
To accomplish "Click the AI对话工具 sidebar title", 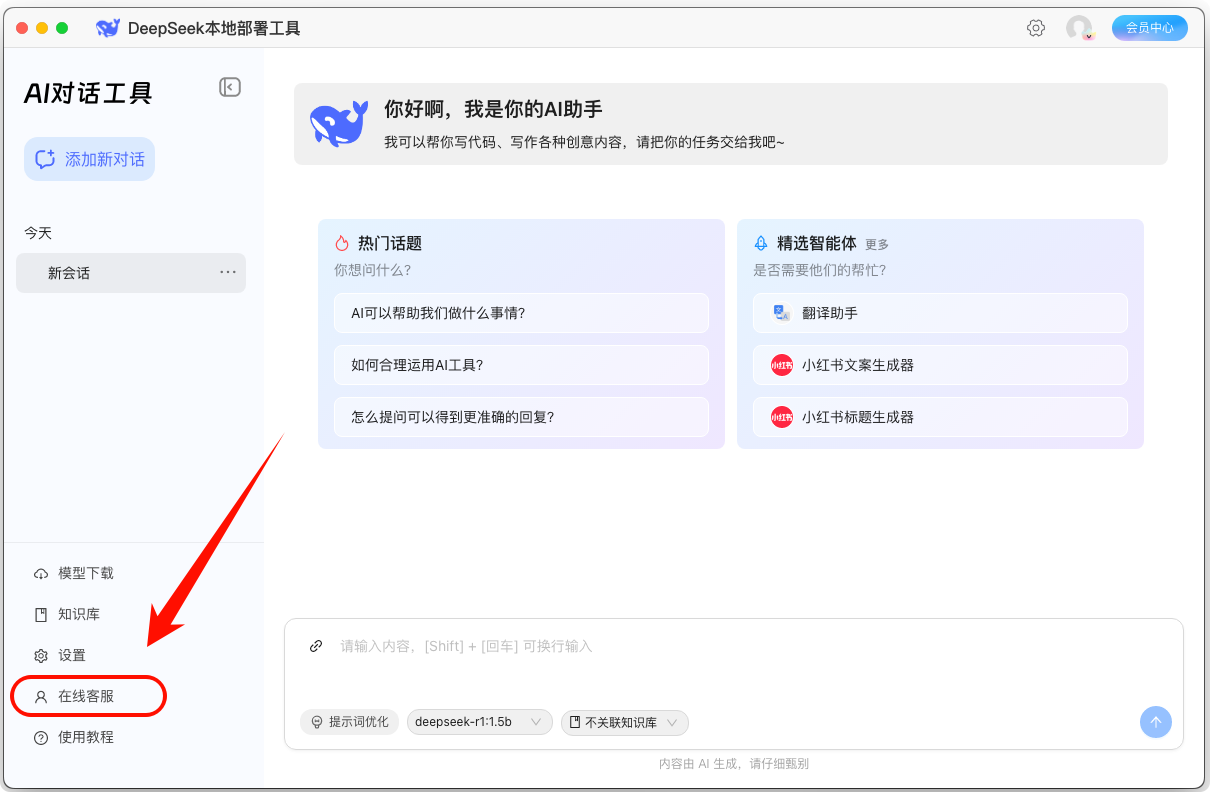I will click(x=88, y=93).
